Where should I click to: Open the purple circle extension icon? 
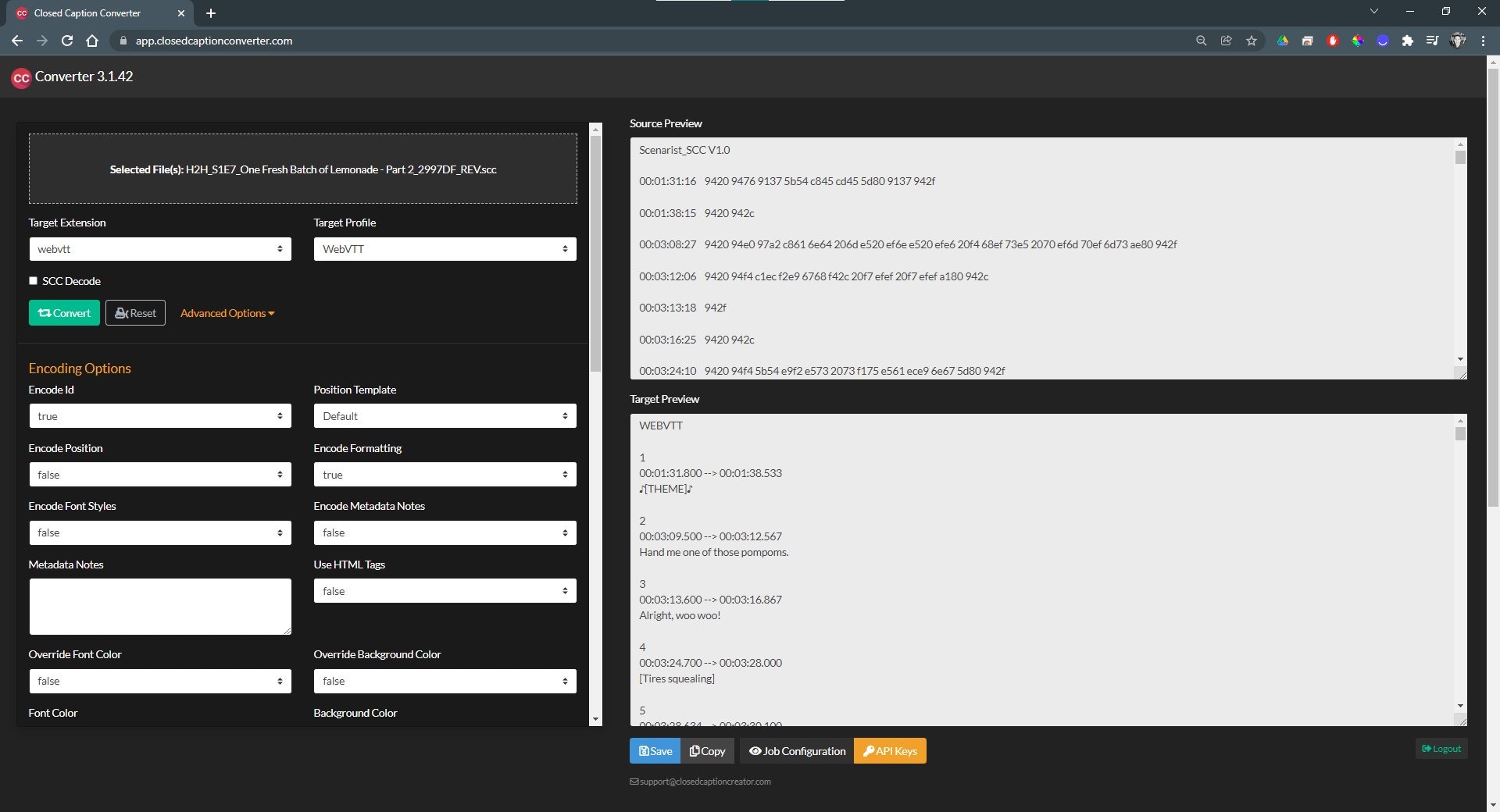coord(1383,41)
